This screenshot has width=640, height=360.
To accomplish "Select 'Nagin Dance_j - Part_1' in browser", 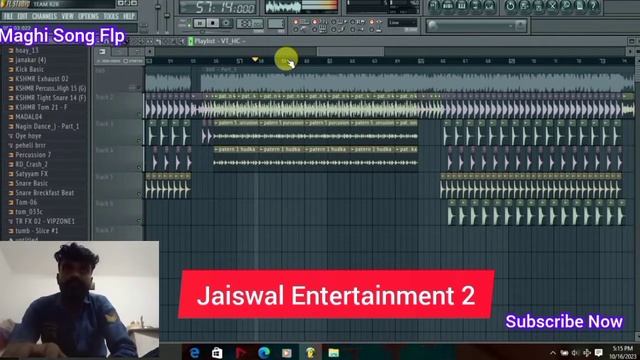I will pyautogui.click(x=47, y=127).
